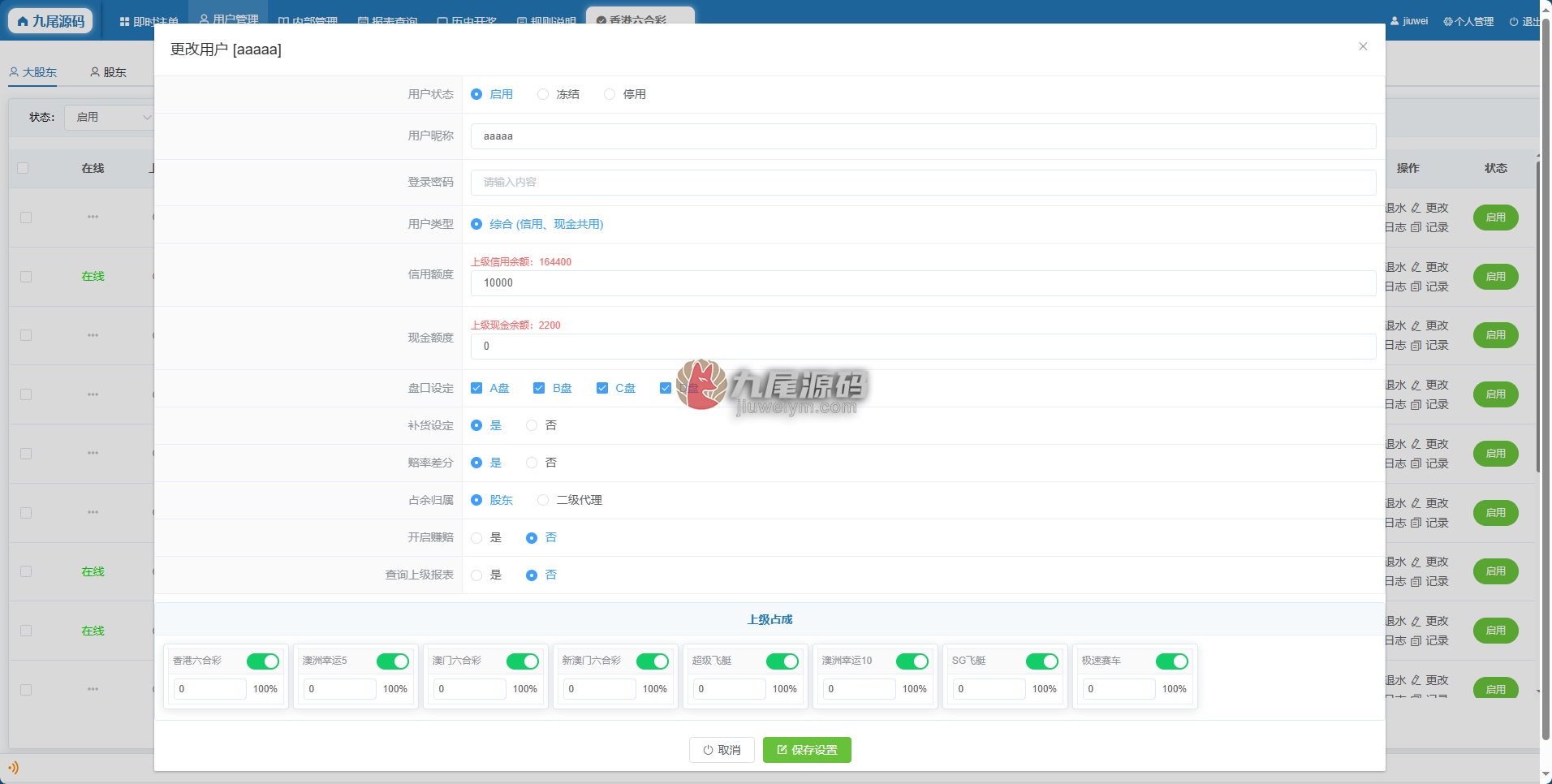Click the sound icon at bottom-left corner
1552x784 pixels.
[13, 767]
